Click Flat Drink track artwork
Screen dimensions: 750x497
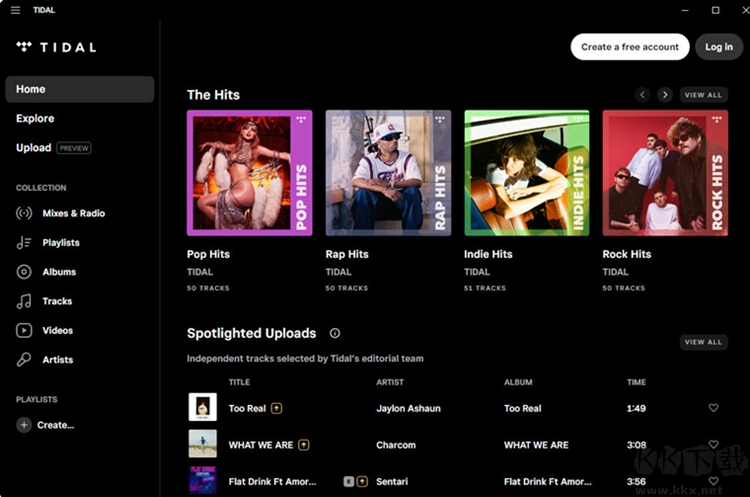(202, 480)
